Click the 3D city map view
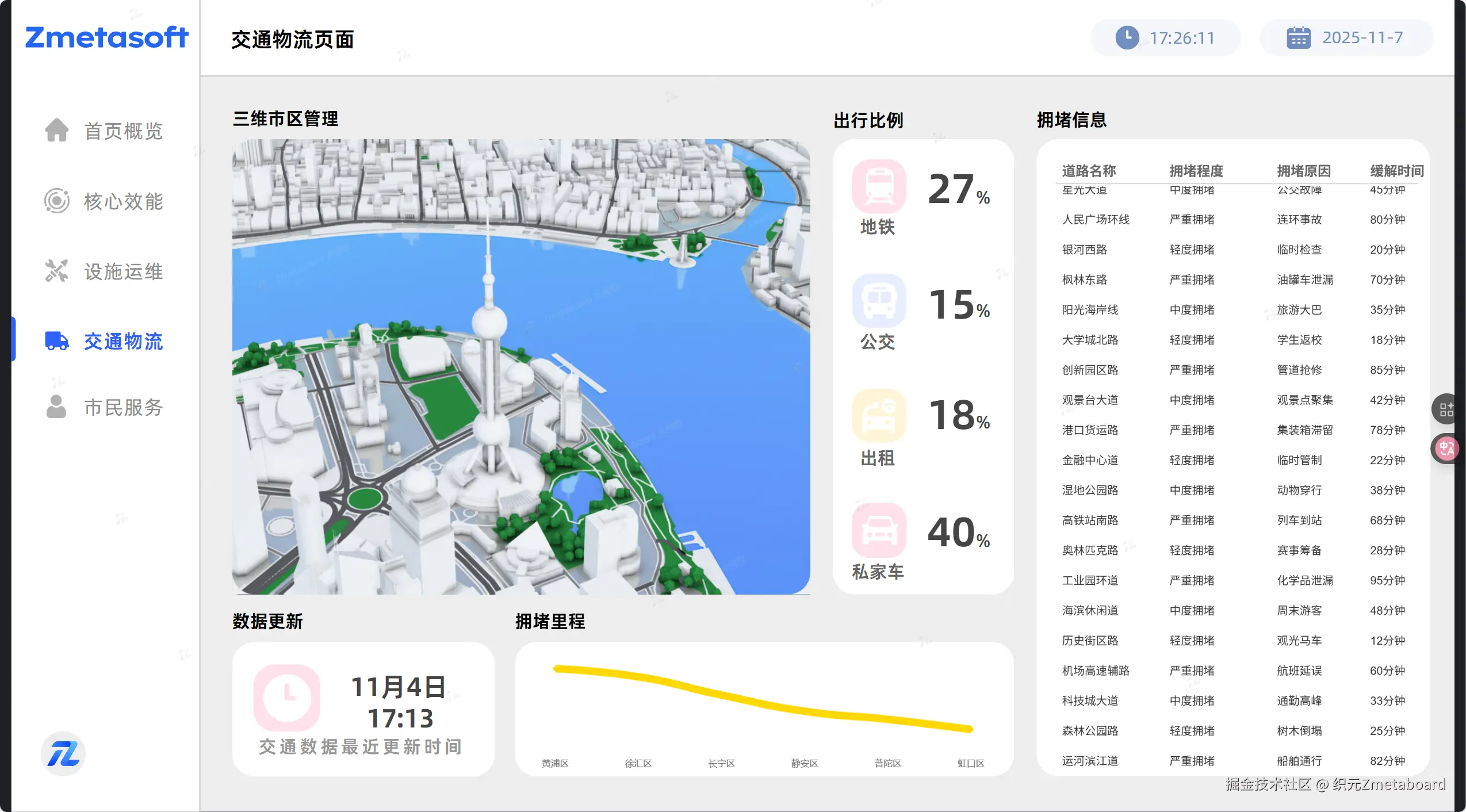Image resolution: width=1466 pixels, height=812 pixels. 520,366
